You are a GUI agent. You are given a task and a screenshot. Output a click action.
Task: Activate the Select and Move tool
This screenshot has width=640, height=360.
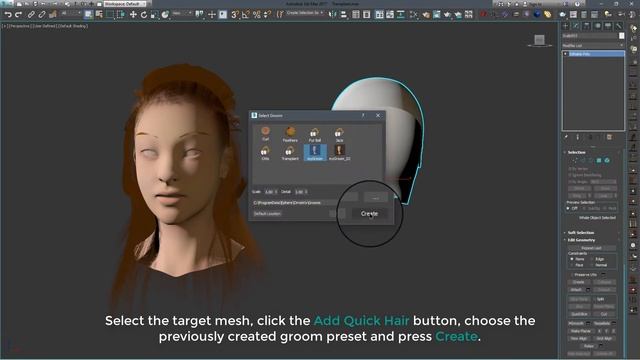133,15
